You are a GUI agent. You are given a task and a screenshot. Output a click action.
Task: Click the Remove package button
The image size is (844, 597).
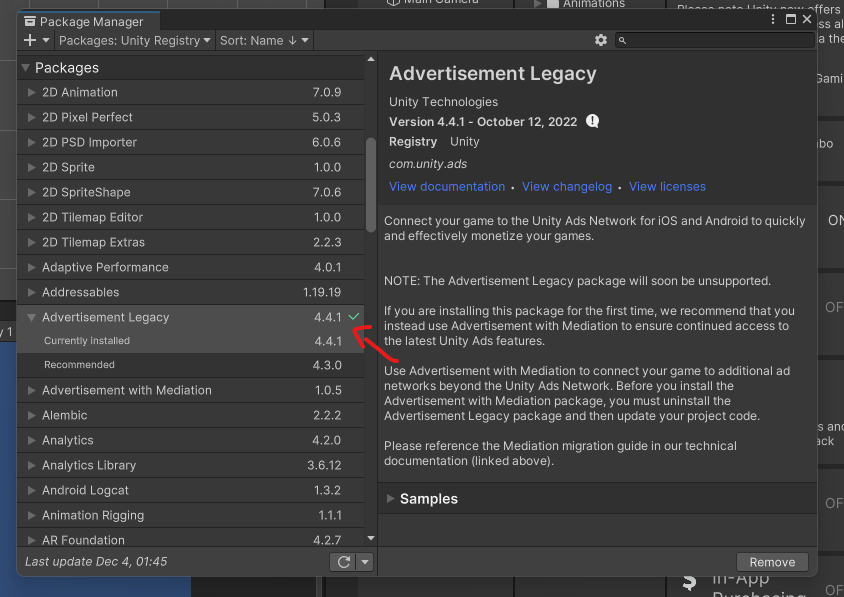[x=772, y=562]
